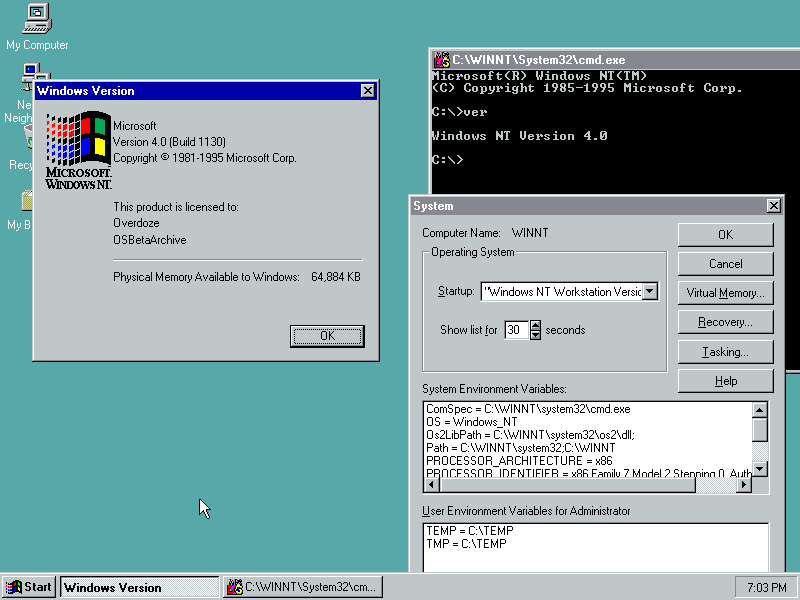This screenshot has height=600, width=800.
Task: Open the Start menu
Action: click(29, 587)
